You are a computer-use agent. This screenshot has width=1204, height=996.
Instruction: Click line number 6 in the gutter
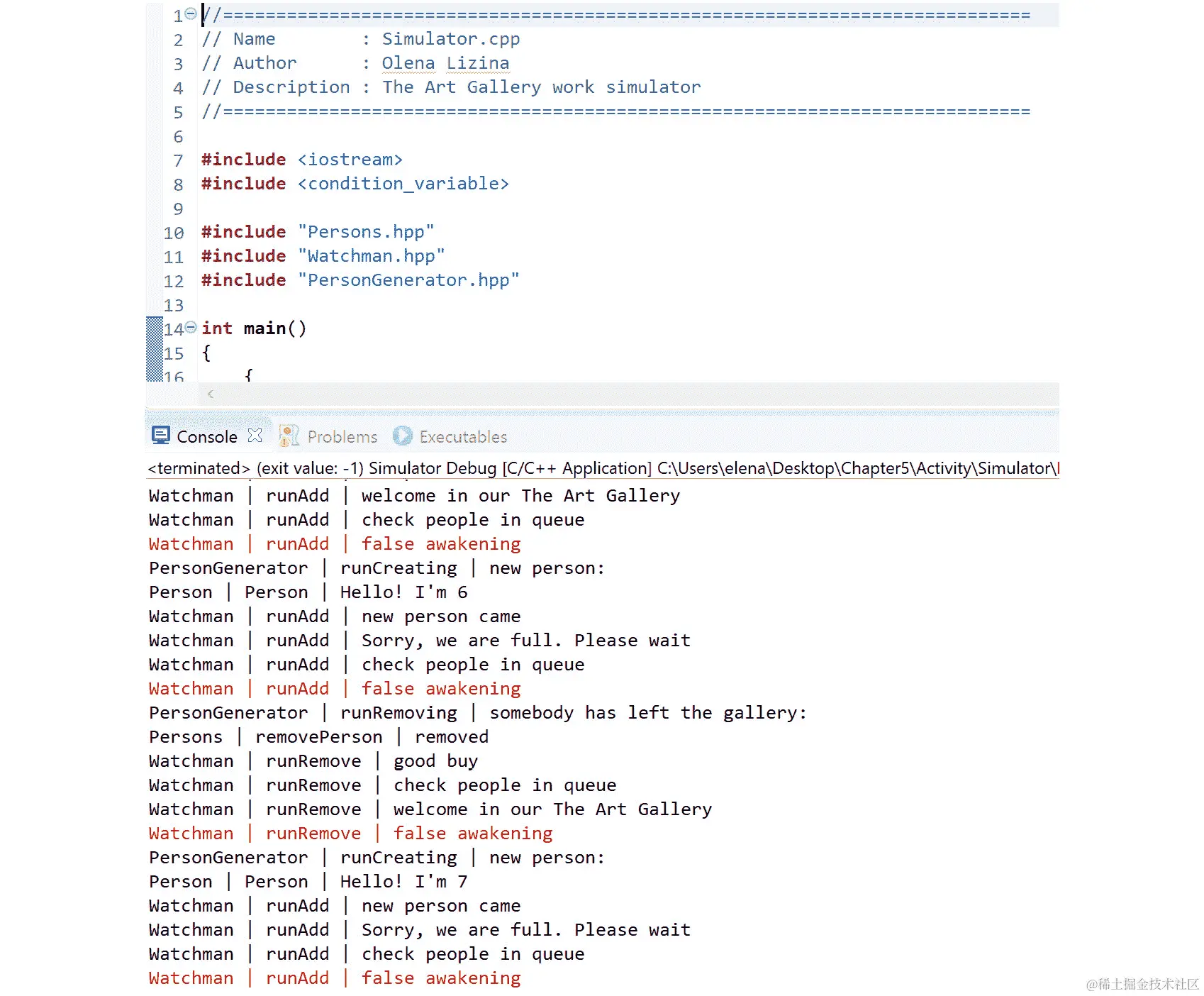(x=178, y=136)
